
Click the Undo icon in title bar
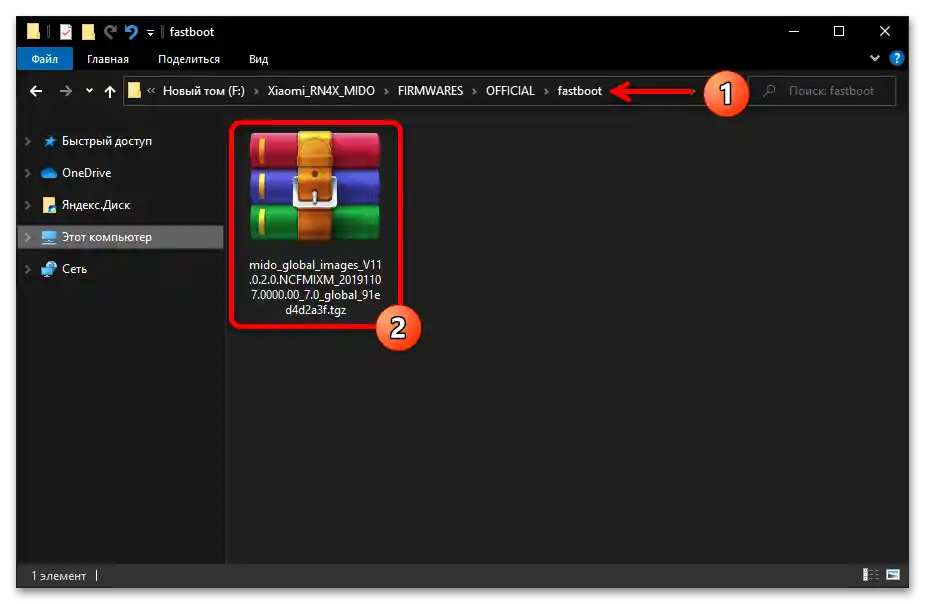[x=131, y=32]
